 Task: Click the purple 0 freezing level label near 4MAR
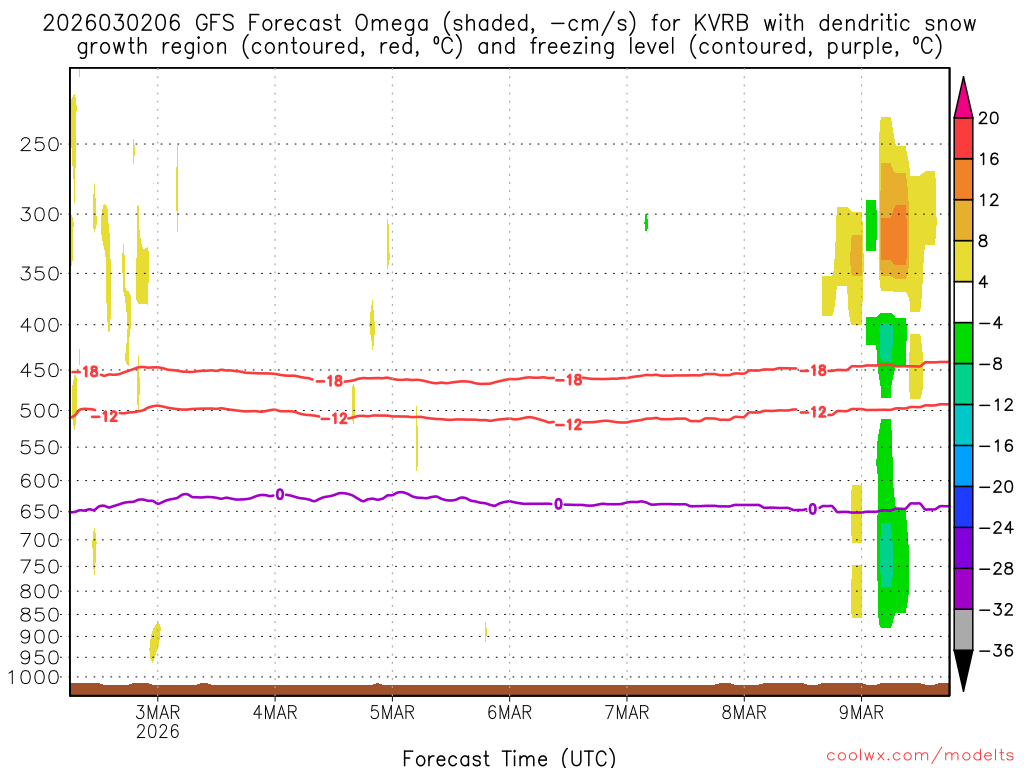point(280,494)
